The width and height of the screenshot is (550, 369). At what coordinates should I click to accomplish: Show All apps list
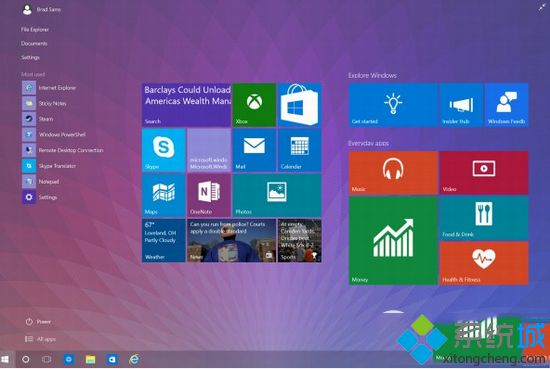[x=40, y=339]
